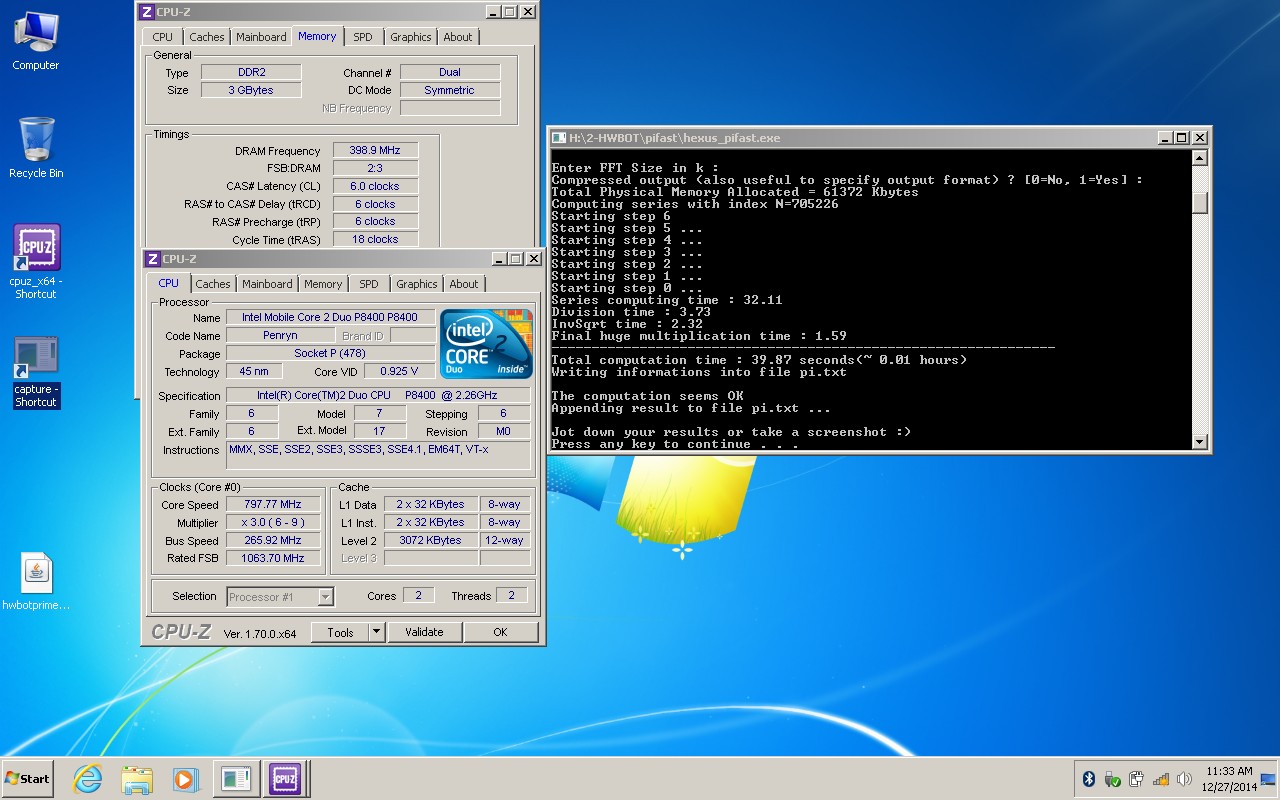The width and height of the screenshot is (1280, 800).
Task: Click the console vertical scrollbar thumb
Action: 1200,203
